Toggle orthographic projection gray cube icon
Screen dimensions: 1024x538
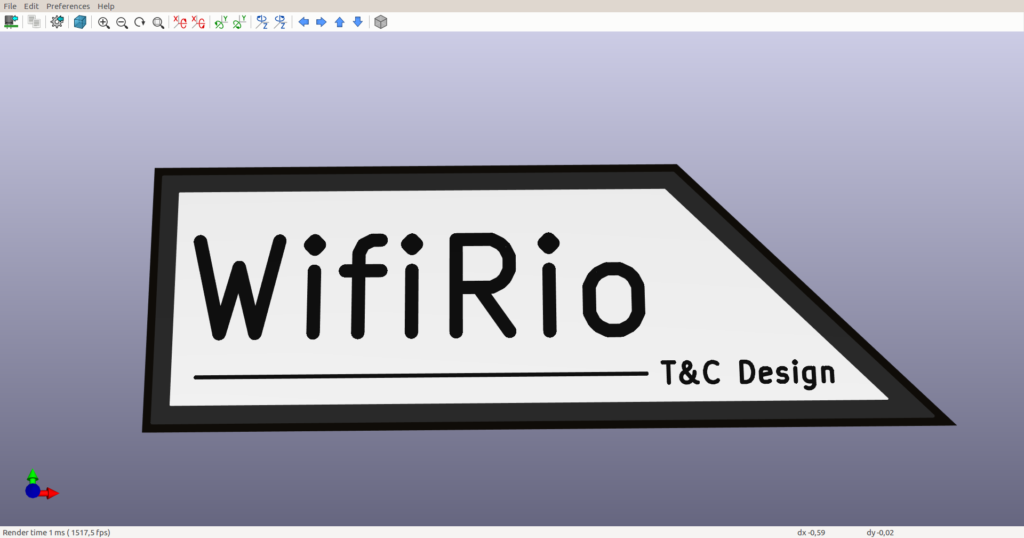coord(381,22)
